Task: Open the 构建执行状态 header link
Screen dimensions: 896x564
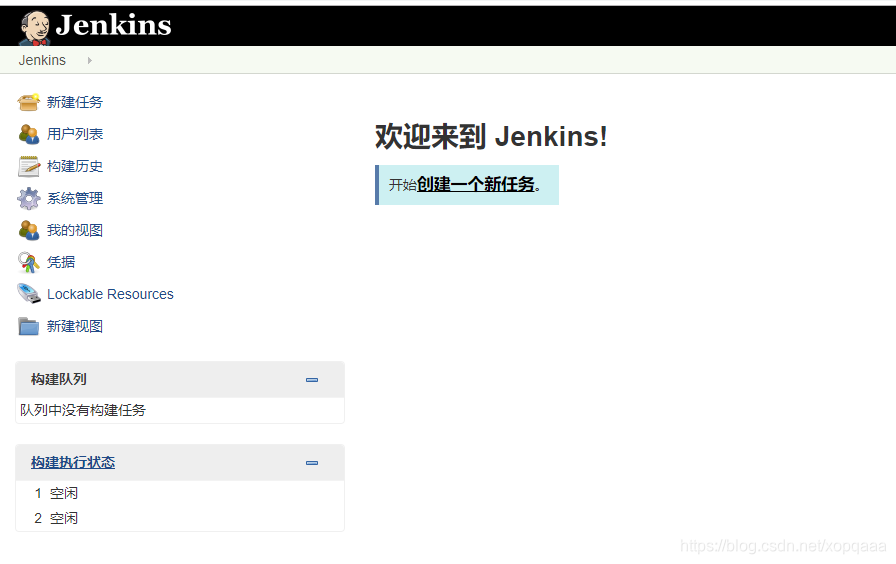Action: pos(73,462)
